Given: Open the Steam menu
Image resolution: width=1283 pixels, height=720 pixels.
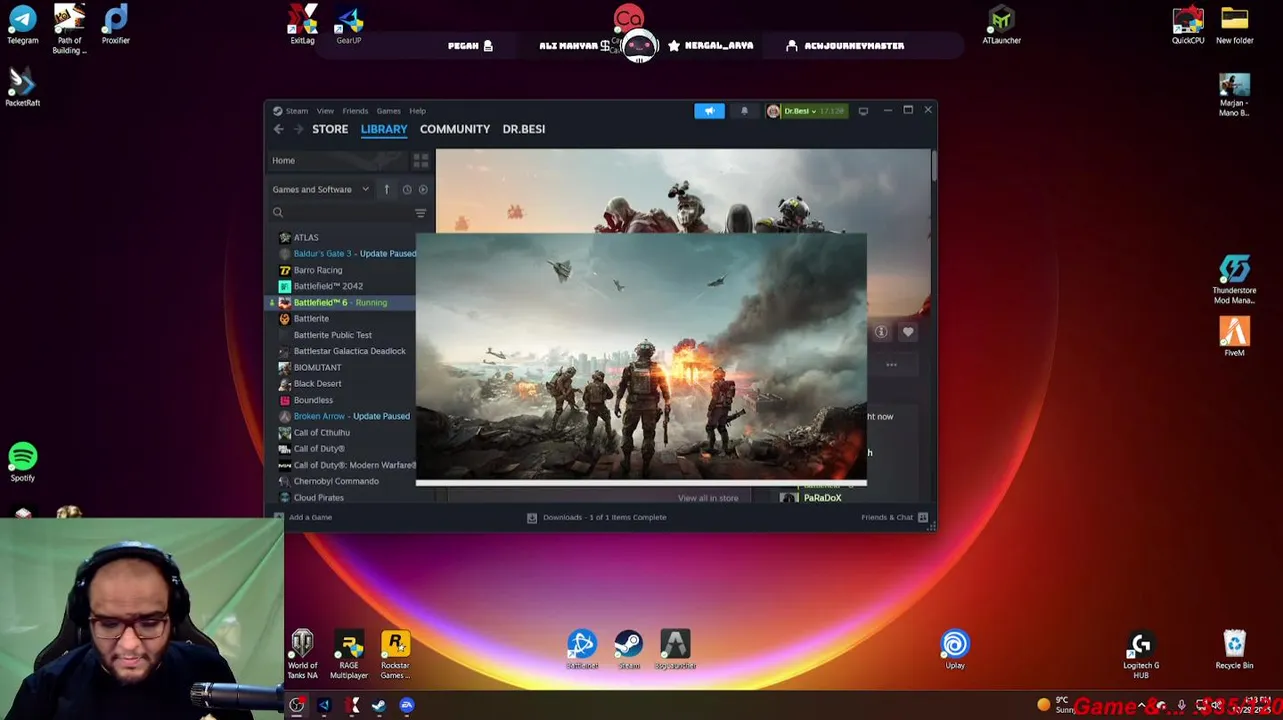Looking at the screenshot, I should [x=297, y=111].
